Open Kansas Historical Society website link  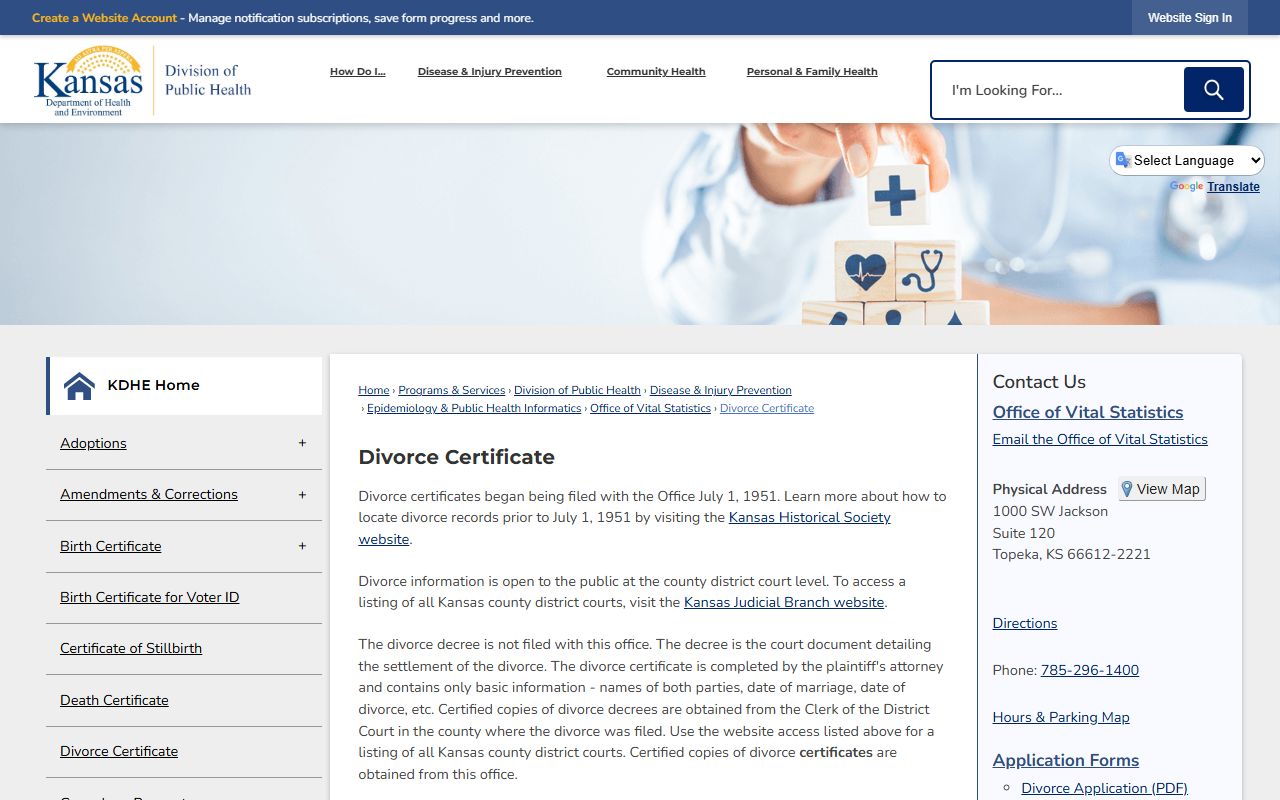coord(809,518)
